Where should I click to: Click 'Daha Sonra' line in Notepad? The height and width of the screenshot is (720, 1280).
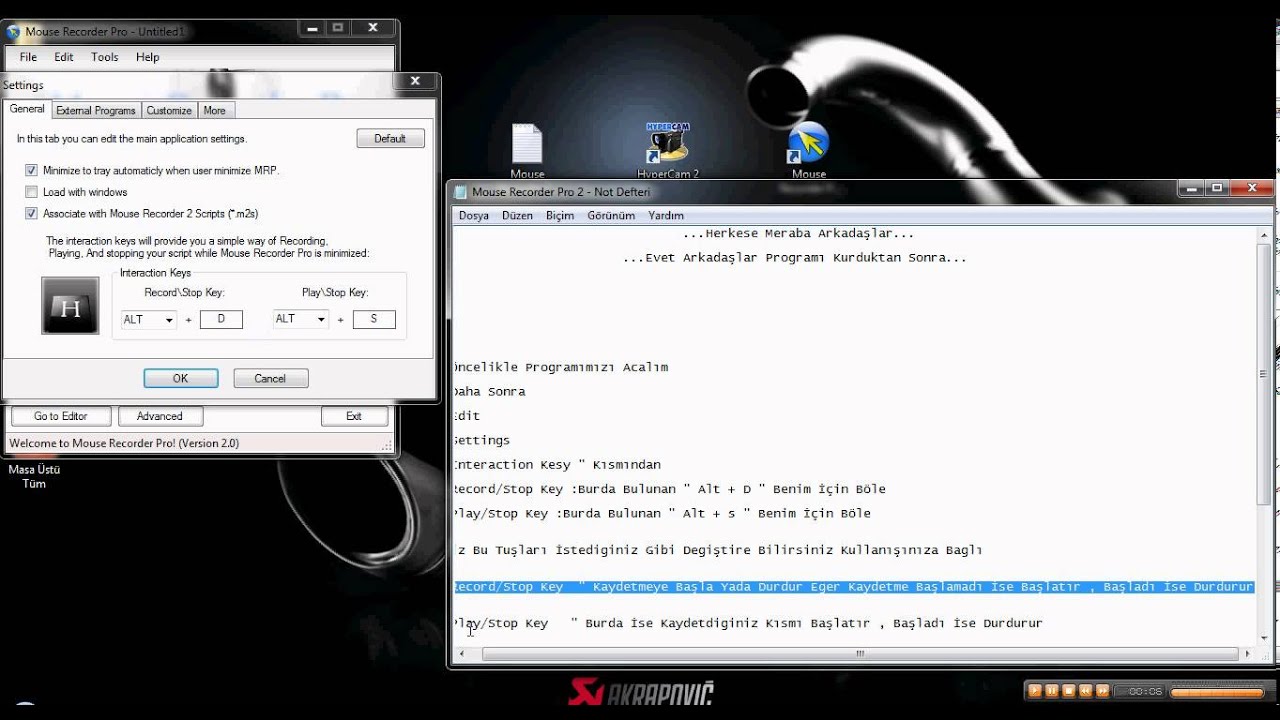(490, 392)
